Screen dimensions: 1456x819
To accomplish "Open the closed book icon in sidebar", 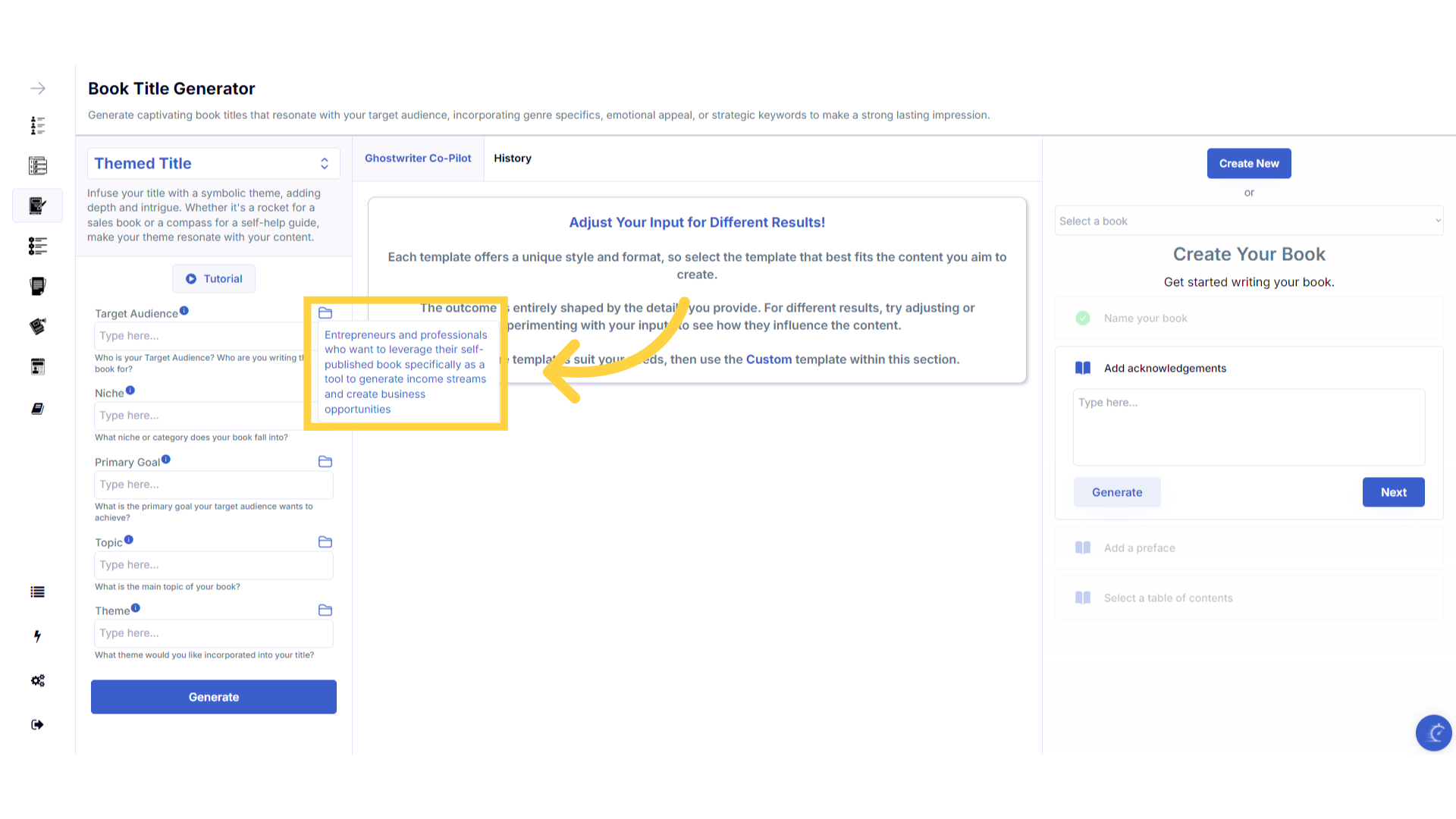I will click(x=37, y=409).
